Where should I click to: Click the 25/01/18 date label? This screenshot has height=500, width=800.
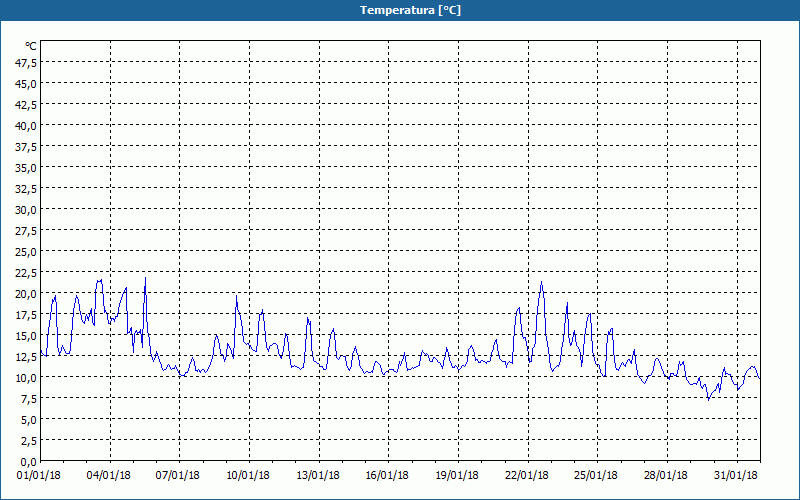[596, 476]
